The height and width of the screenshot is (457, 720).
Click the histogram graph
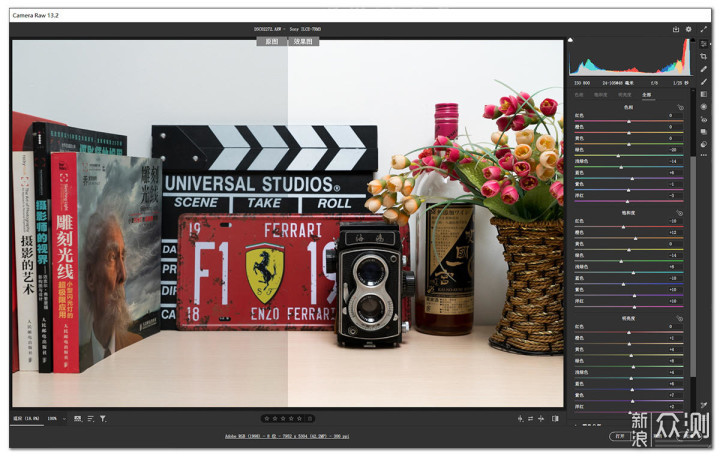[x=630, y=57]
